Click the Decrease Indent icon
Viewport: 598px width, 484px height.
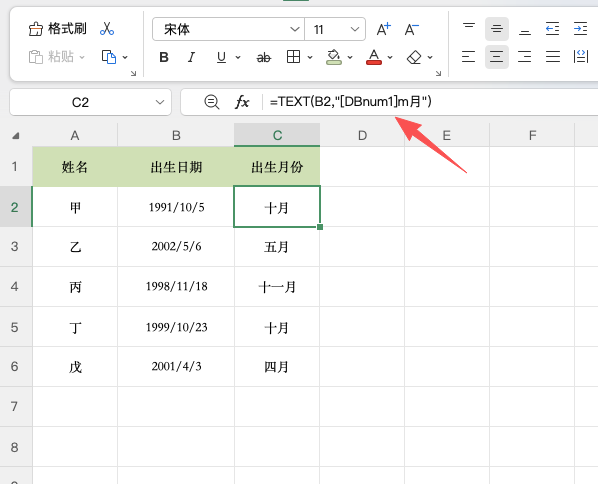[552, 29]
